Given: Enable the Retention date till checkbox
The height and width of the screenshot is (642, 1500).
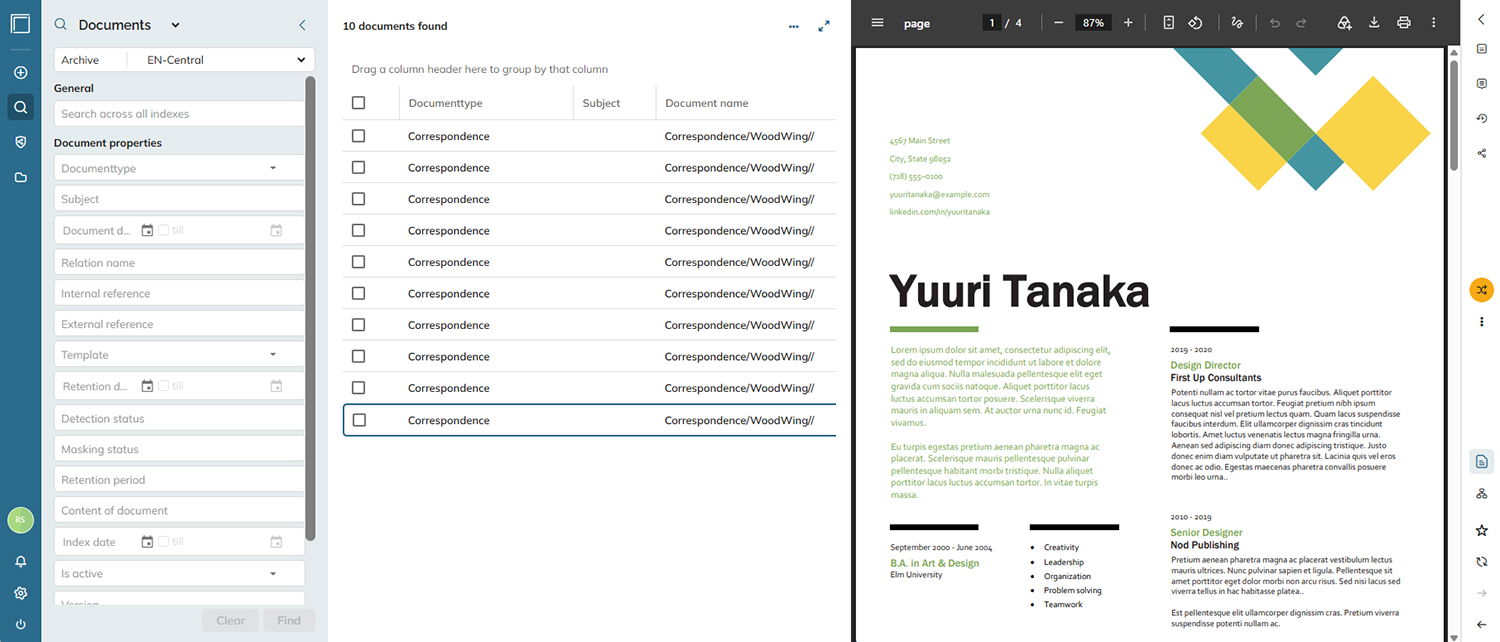Looking at the screenshot, I should click(163, 386).
